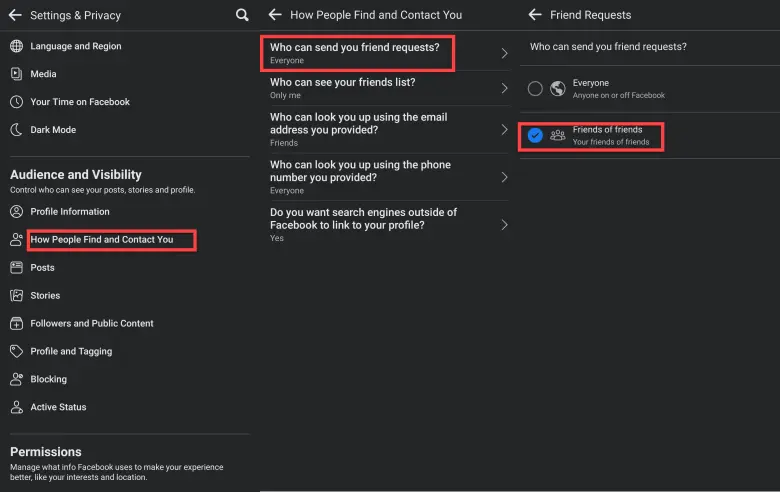The image size is (780, 492).
Task: Select the Friends of friends radio button
Action: coord(535,135)
